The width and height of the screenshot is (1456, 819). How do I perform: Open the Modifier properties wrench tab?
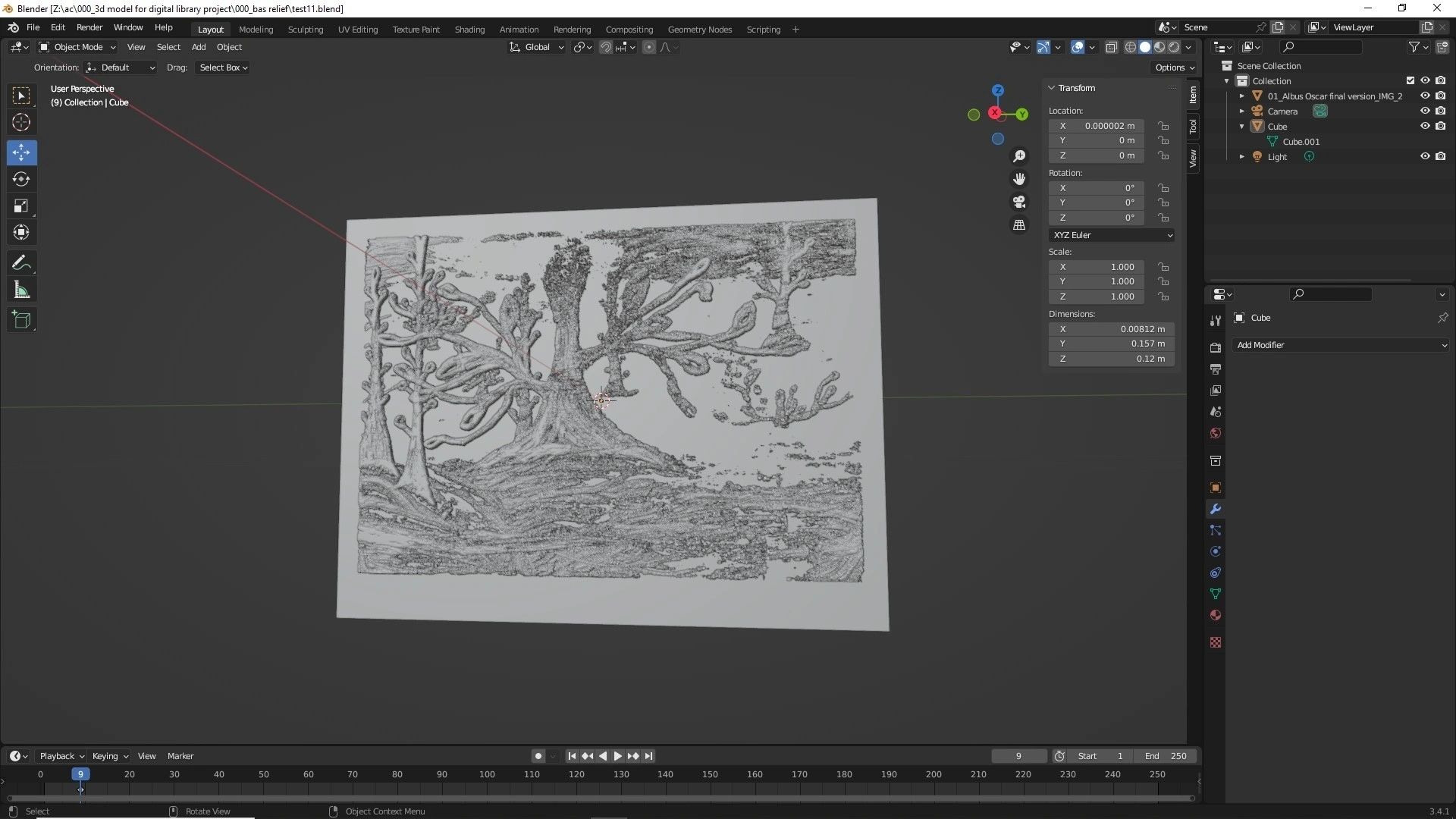pyautogui.click(x=1216, y=509)
